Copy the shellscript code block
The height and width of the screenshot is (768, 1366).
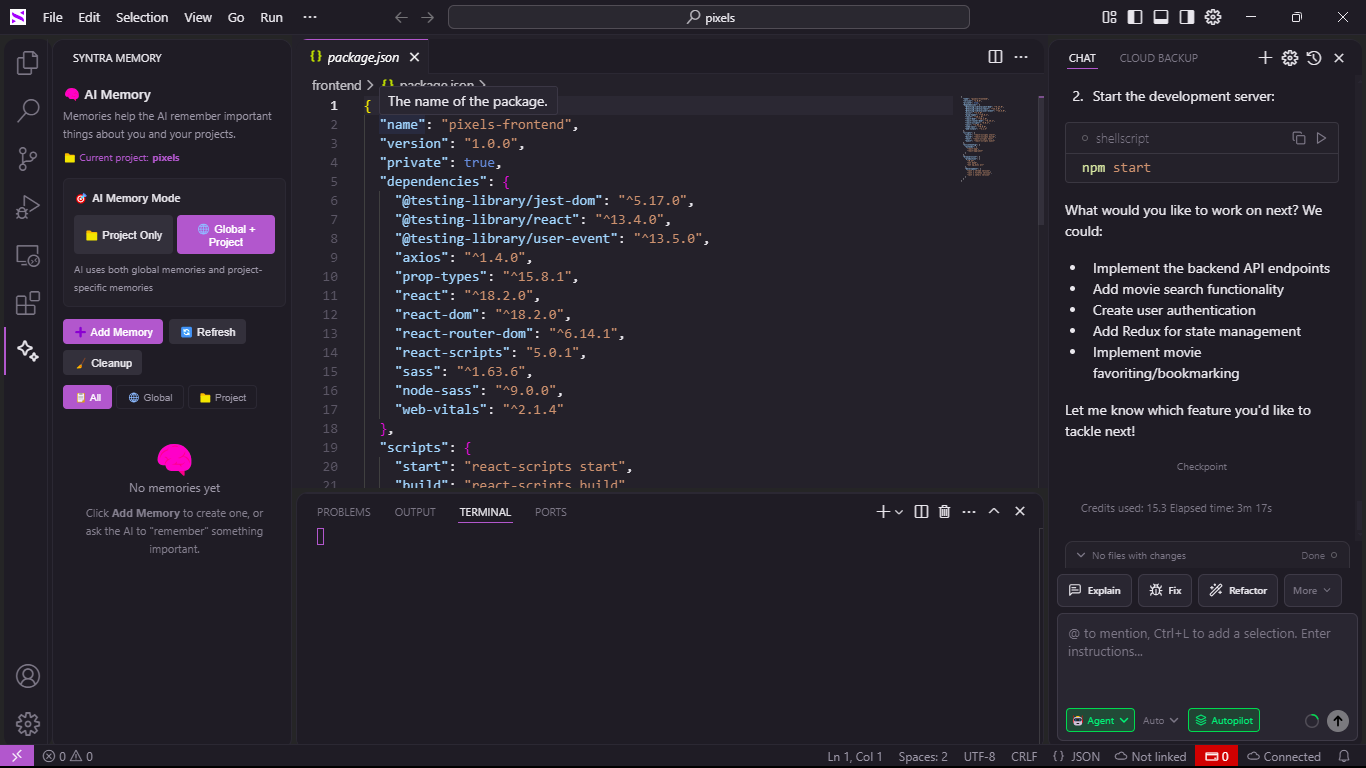point(1298,138)
